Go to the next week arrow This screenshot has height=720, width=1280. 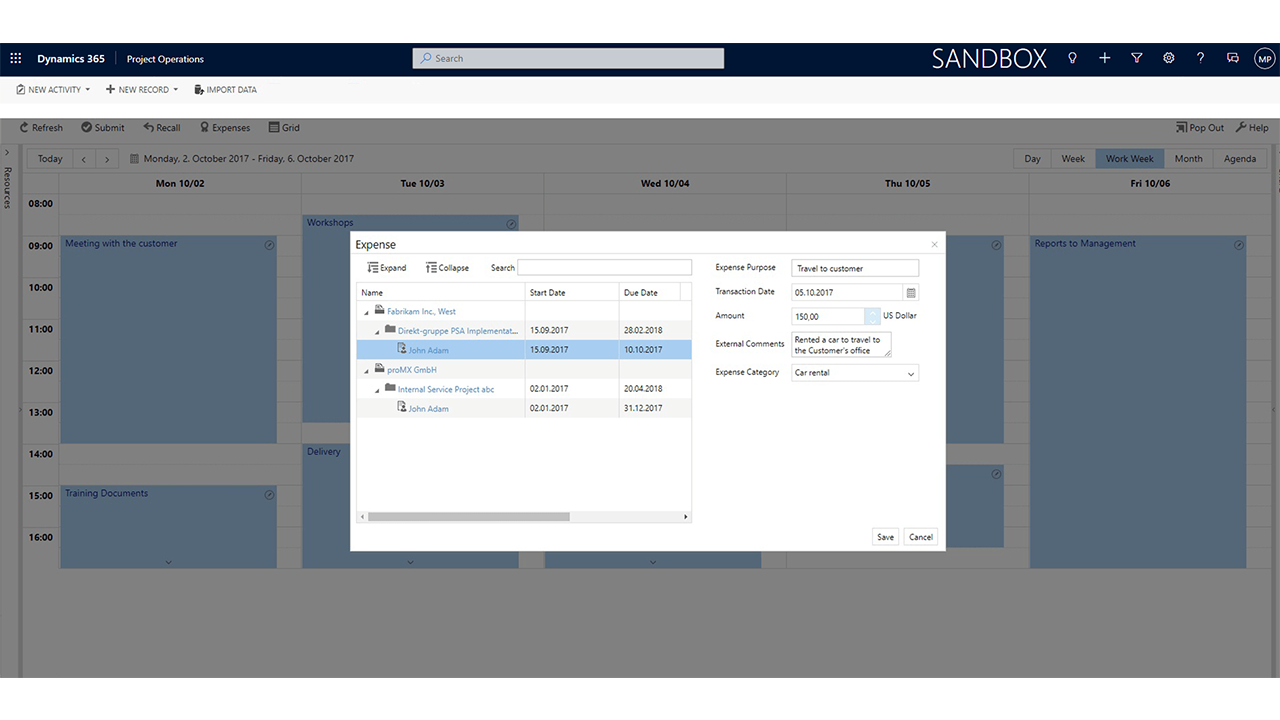tap(107, 159)
